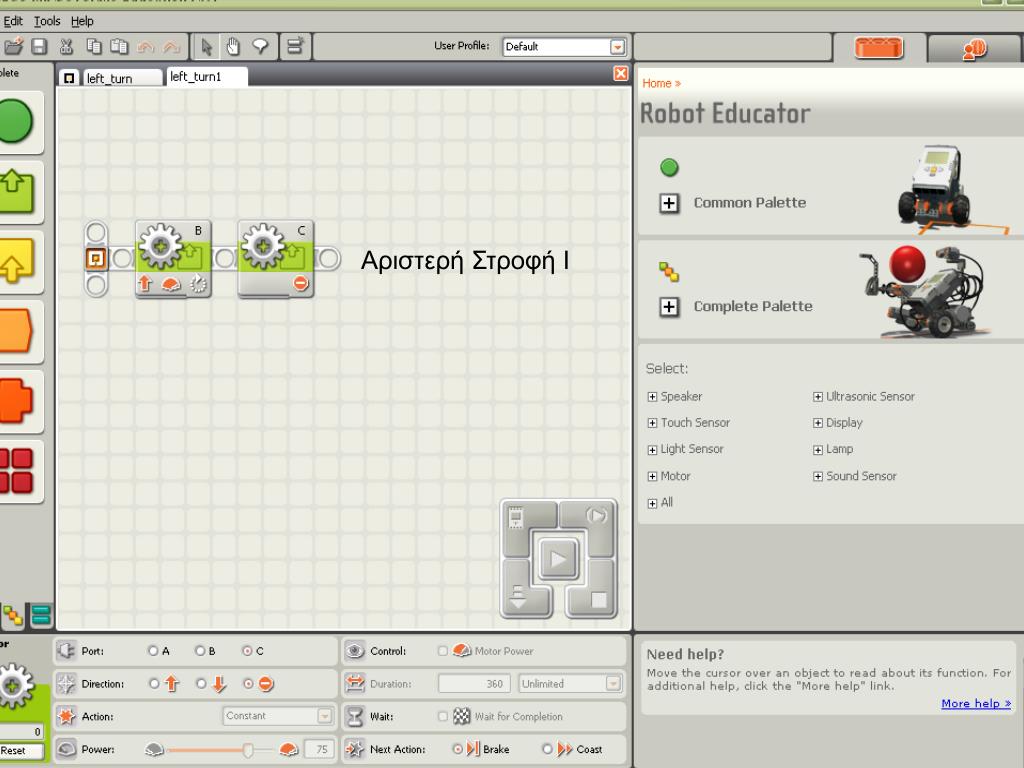1024x768 pixels.
Task: Open the User Profile dropdown
Action: tap(616, 47)
